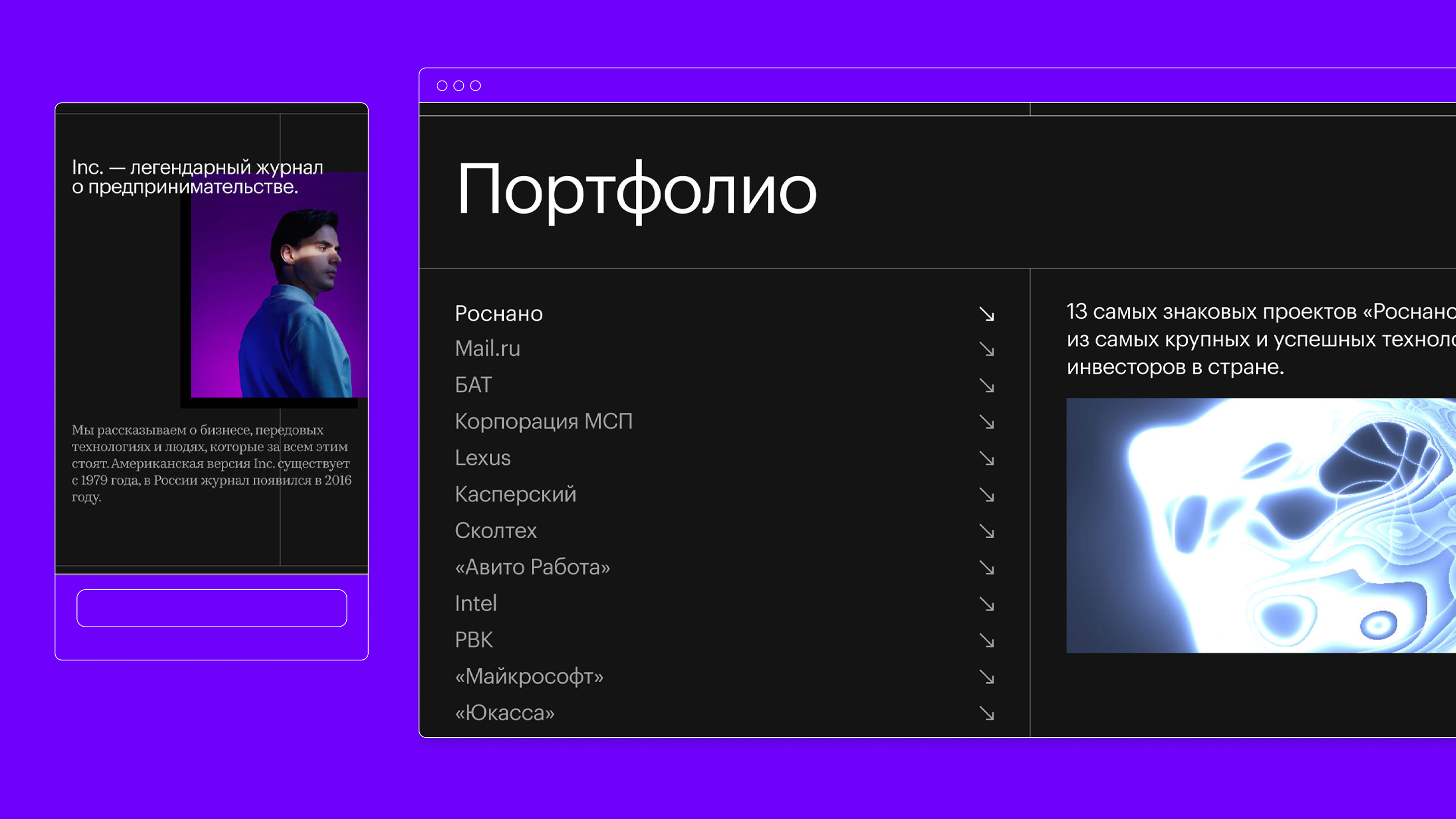Image resolution: width=1456 pixels, height=819 pixels.
Task: Click the arrow next to Корпорация МСП
Action: (x=987, y=422)
